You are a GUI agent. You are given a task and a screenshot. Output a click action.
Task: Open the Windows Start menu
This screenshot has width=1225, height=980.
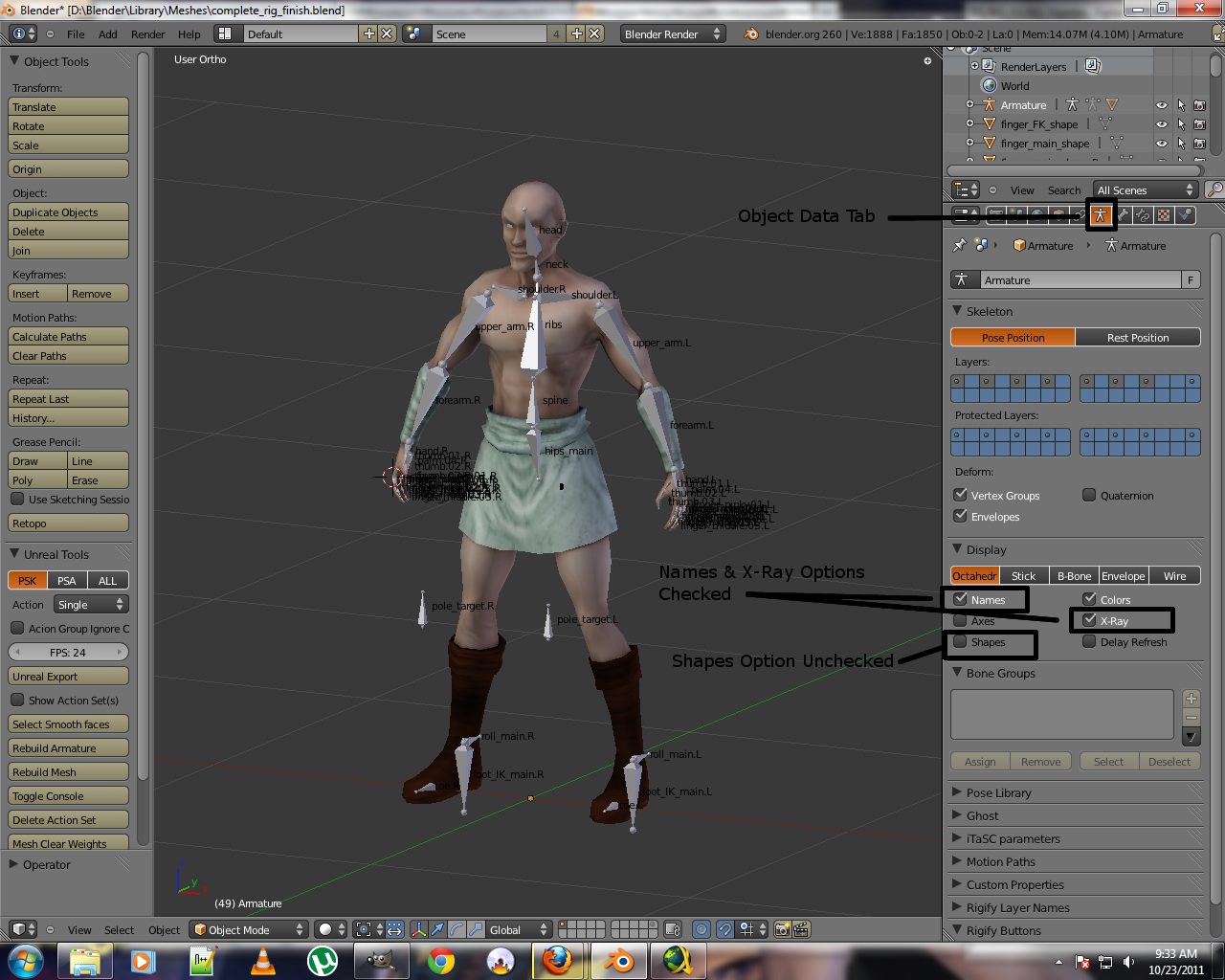25,960
